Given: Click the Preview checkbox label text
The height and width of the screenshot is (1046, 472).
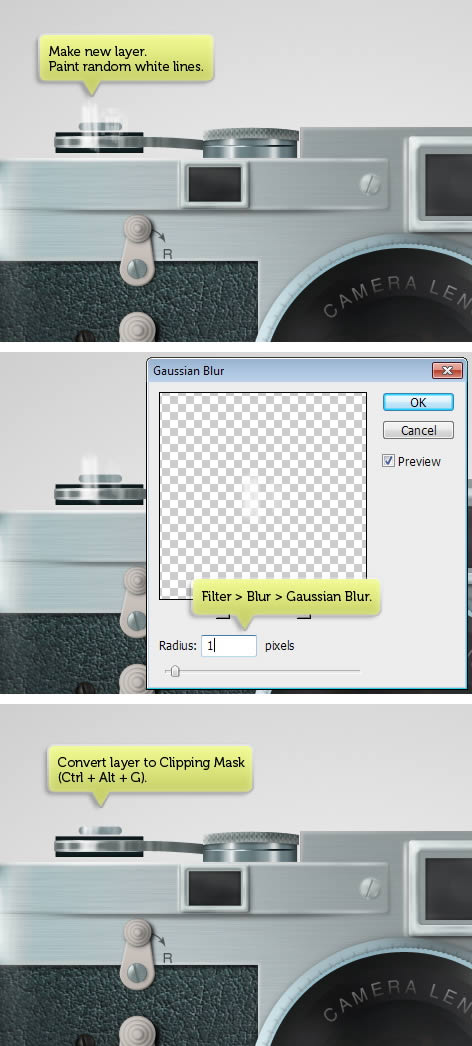Looking at the screenshot, I should click(419, 462).
